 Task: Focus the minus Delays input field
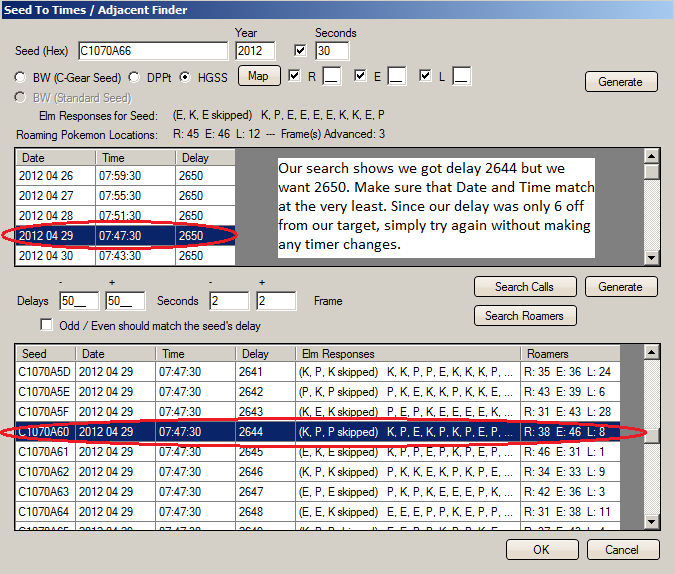[79, 301]
